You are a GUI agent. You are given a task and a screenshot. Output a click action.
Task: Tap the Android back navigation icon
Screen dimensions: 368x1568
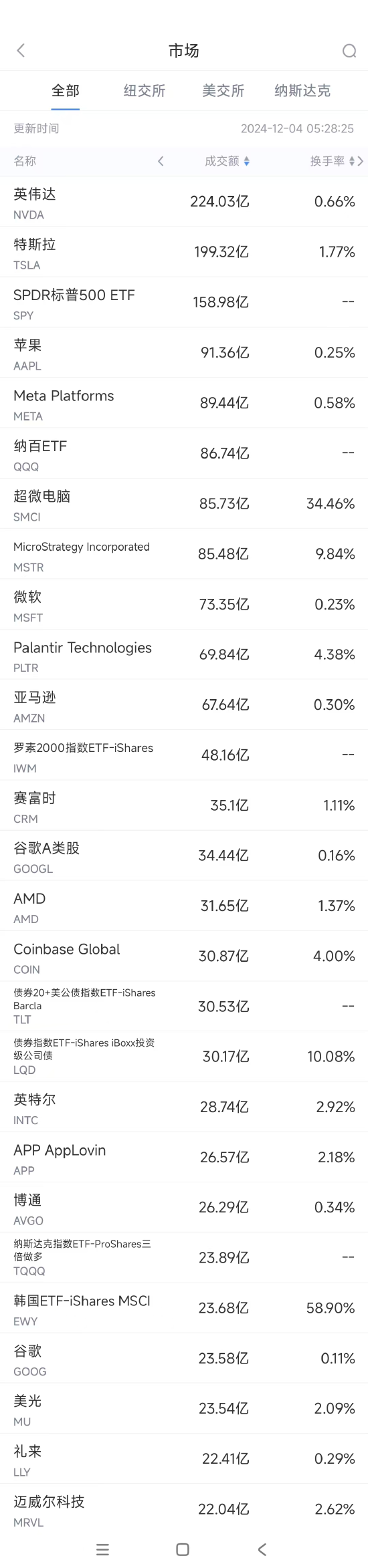[262, 1549]
